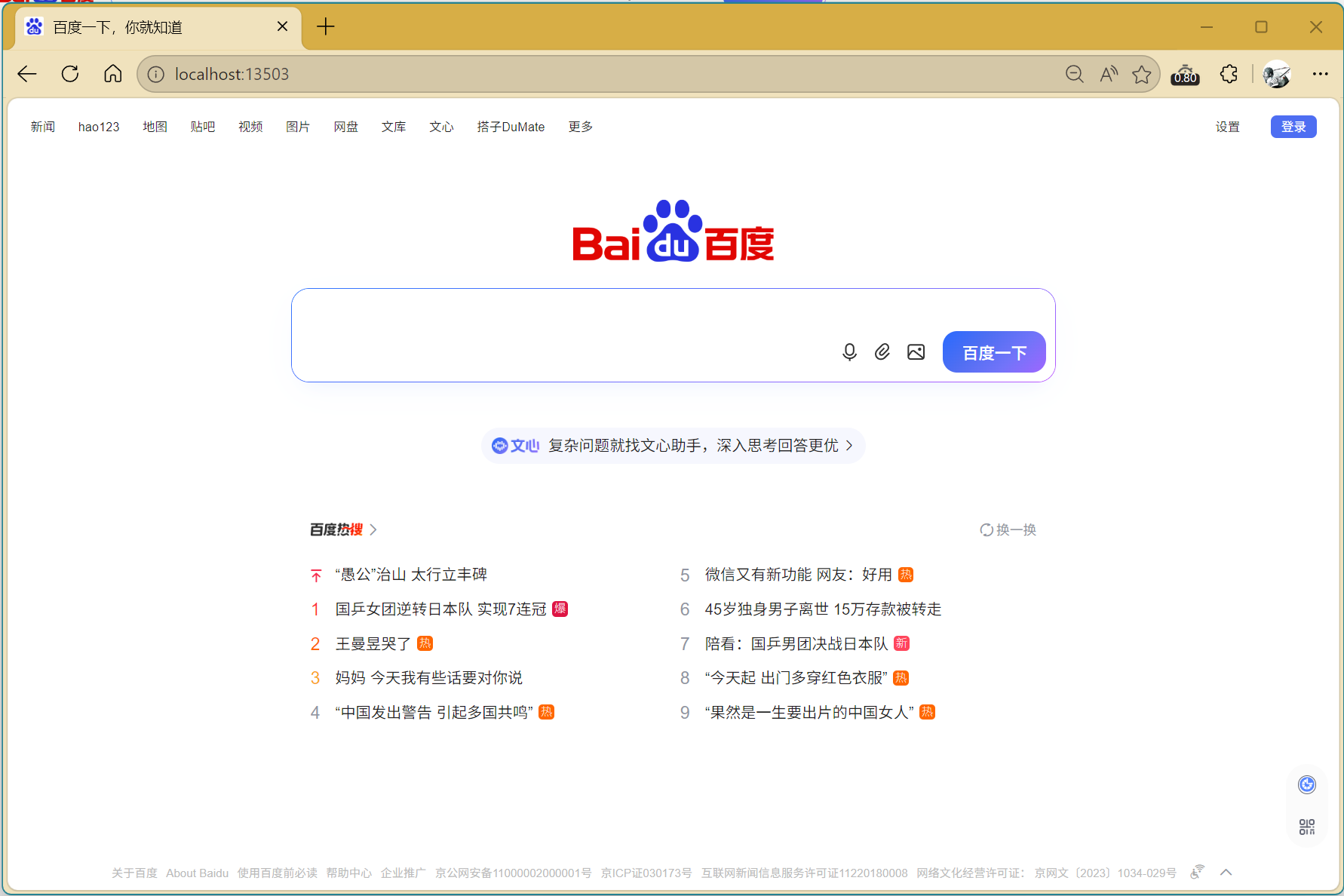Open hot search 中国发出警告 引起多国共鸣
The image size is (1344, 896).
(434, 712)
